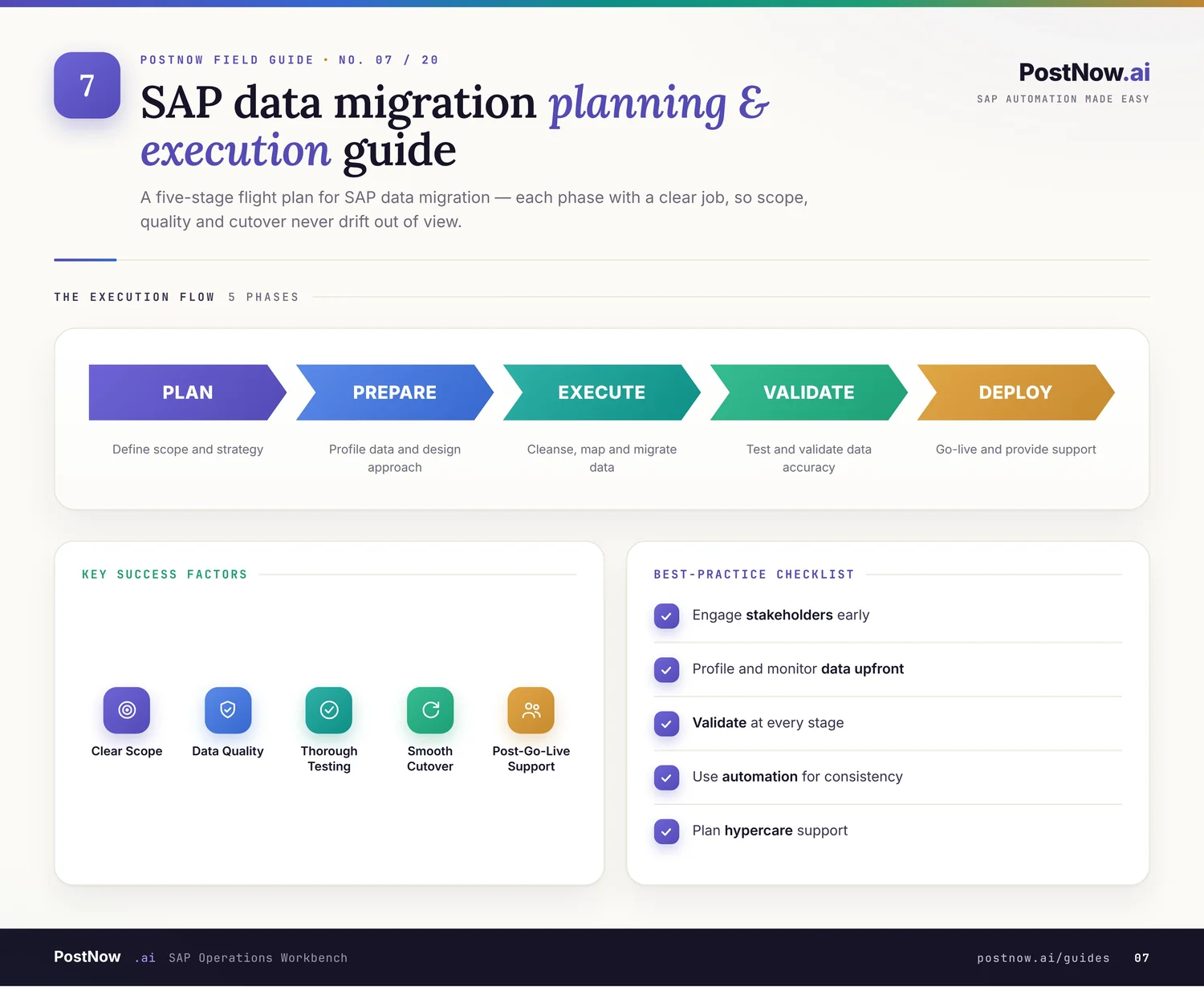Screen dimensions: 1204x987
Task: Toggle the Use automation for consistency checkbox
Action: (666, 777)
